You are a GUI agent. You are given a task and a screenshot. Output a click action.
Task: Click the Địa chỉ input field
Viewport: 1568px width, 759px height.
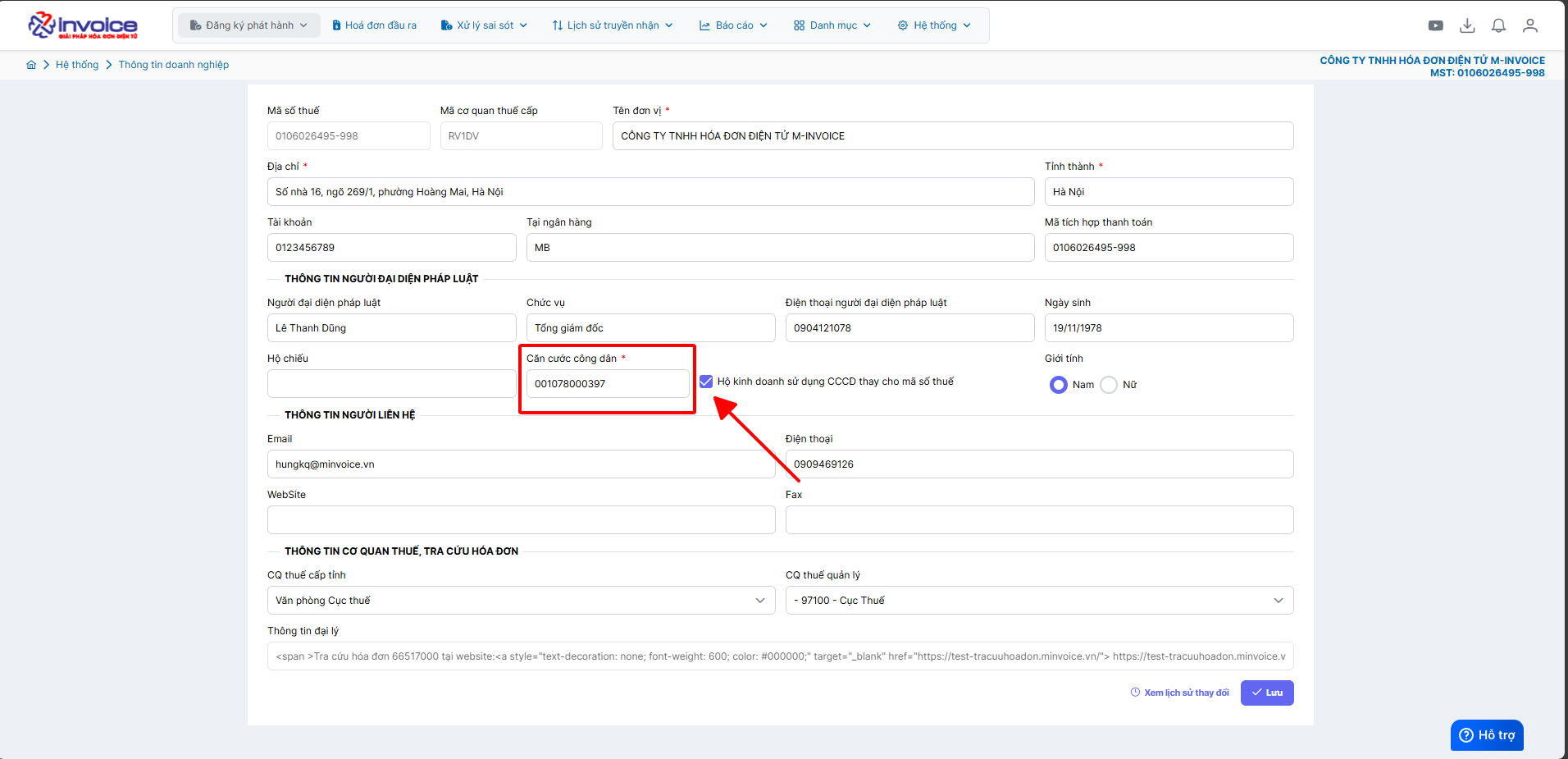point(651,192)
